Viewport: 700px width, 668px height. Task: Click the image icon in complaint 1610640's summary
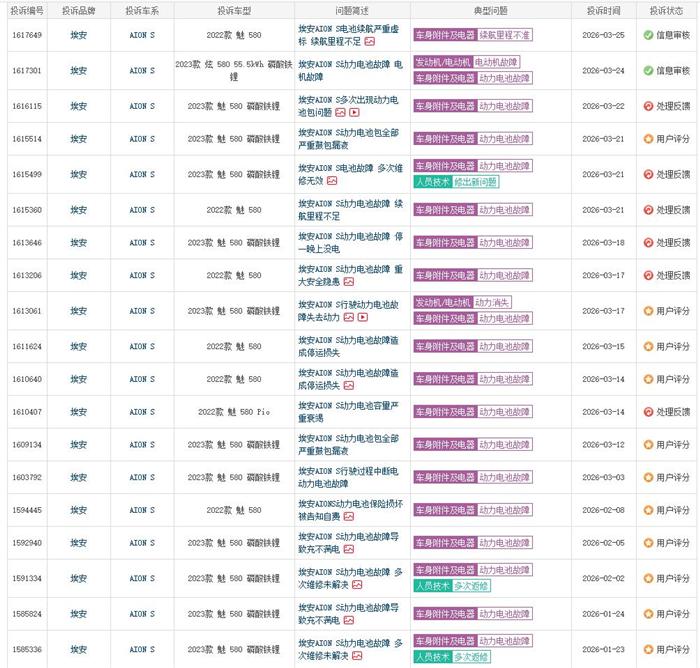(352, 385)
